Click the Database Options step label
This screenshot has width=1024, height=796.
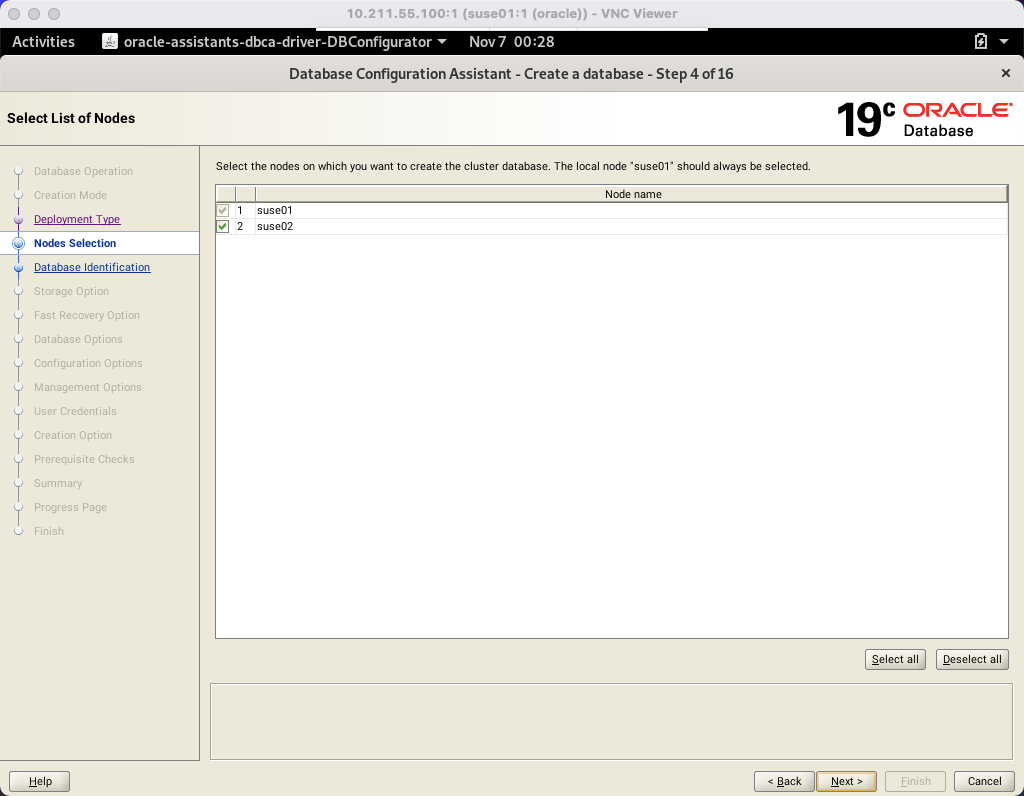(x=78, y=340)
